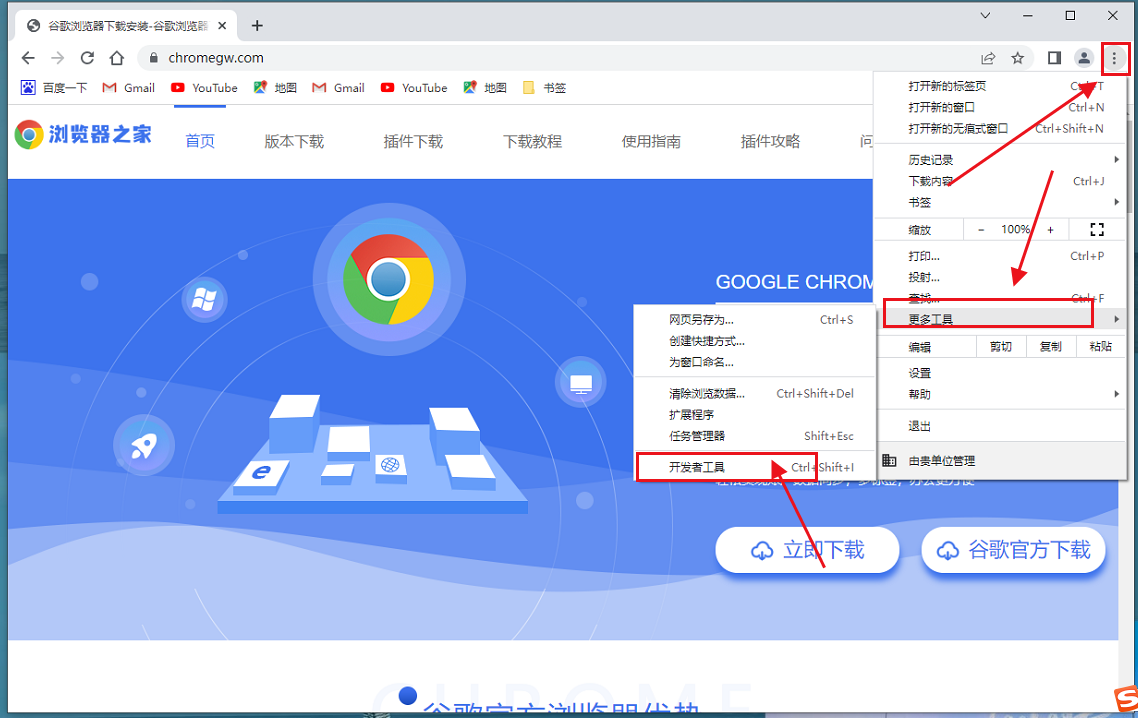Open the first Gmail bookmark
This screenshot has height=718, width=1138.
pyautogui.click(x=128, y=88)
